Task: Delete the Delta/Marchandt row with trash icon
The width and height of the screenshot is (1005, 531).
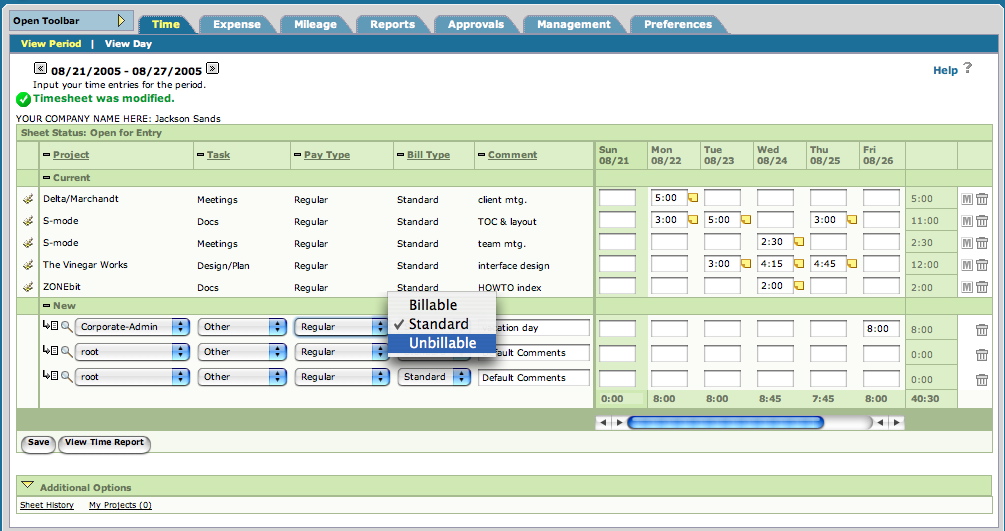Action: point(982,199)
